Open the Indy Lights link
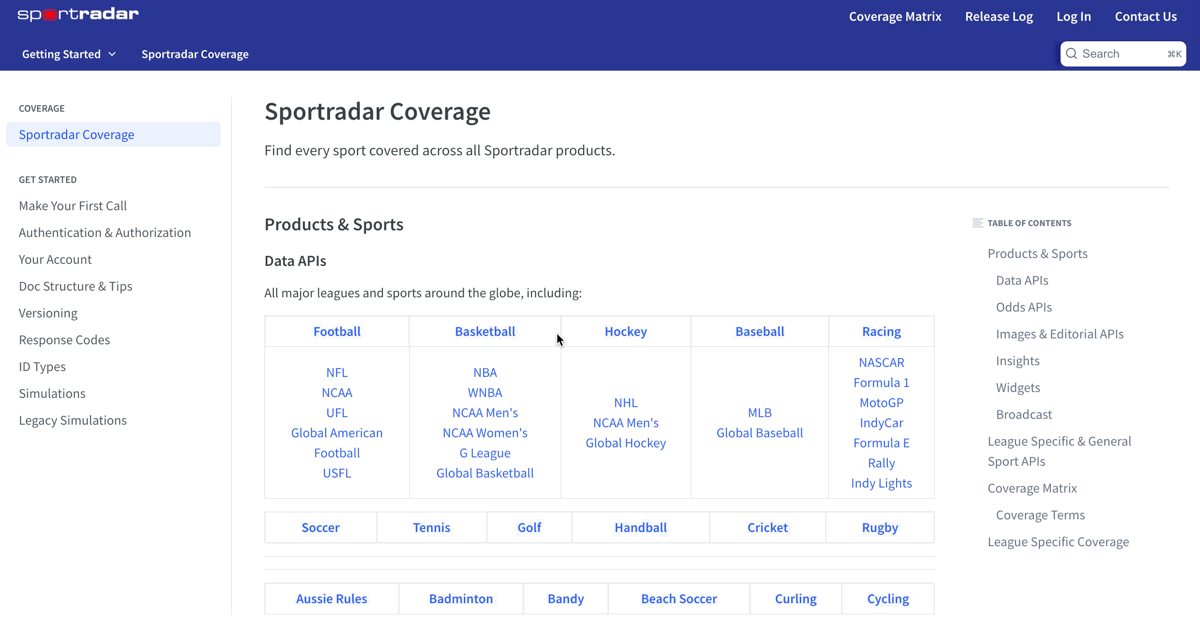1200x624 pixels. (x=881, y=483)
